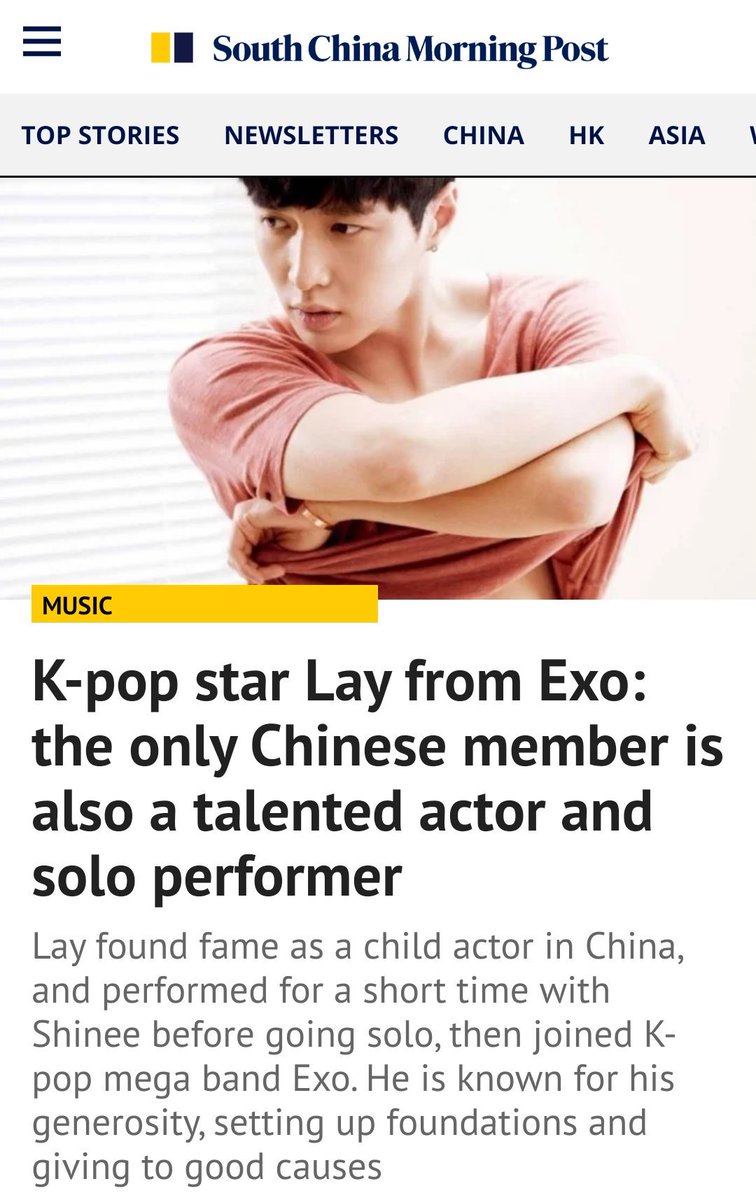Tap the man's face in the hero image
Screen dimensions: 756x1200
[x=331, y=273]
